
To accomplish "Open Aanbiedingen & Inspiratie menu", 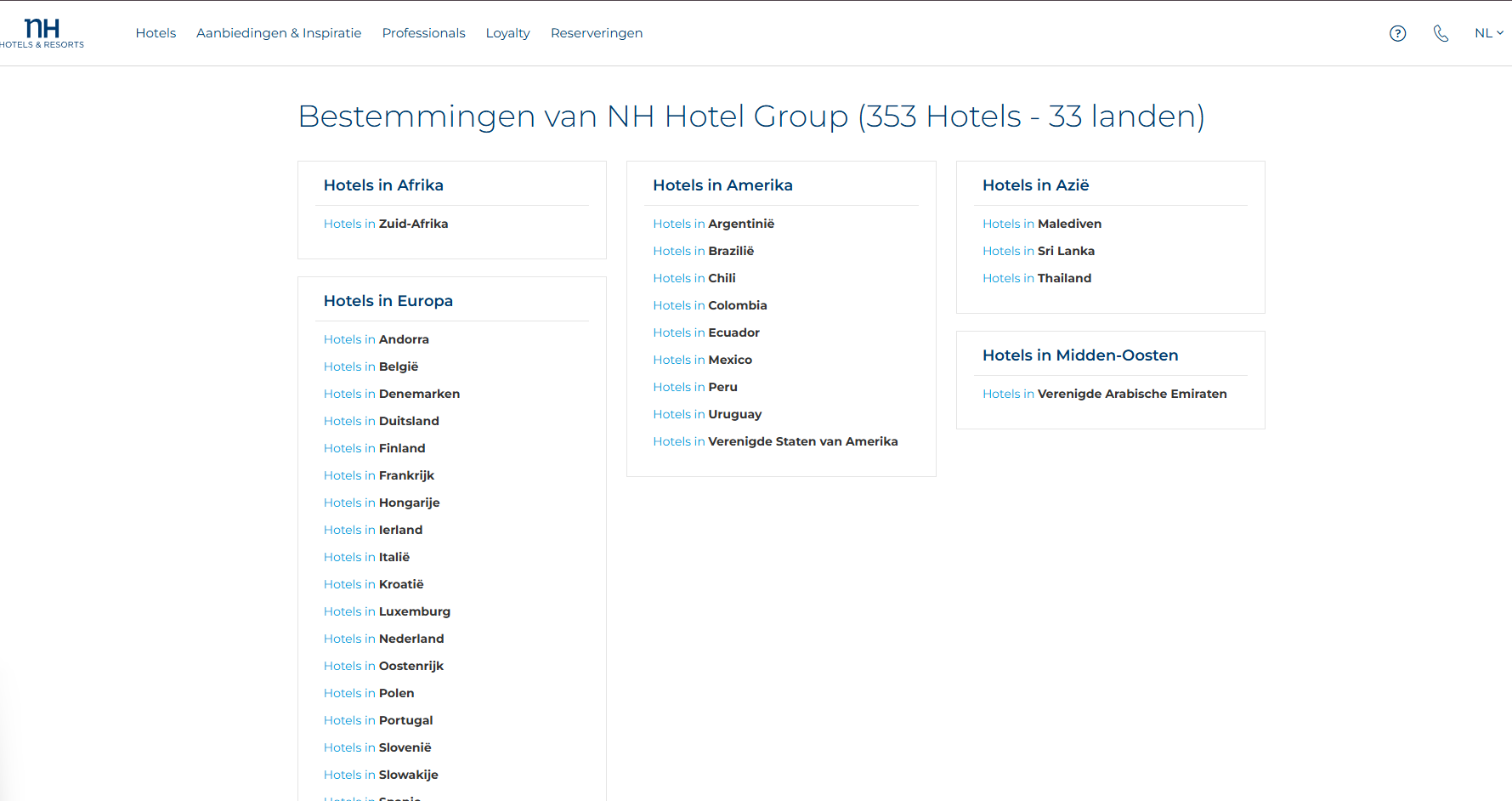I will pos(279,33).
